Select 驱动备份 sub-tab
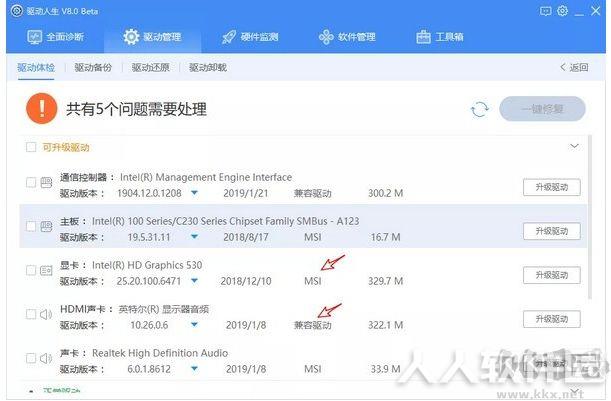 click(x=93, y=67)
